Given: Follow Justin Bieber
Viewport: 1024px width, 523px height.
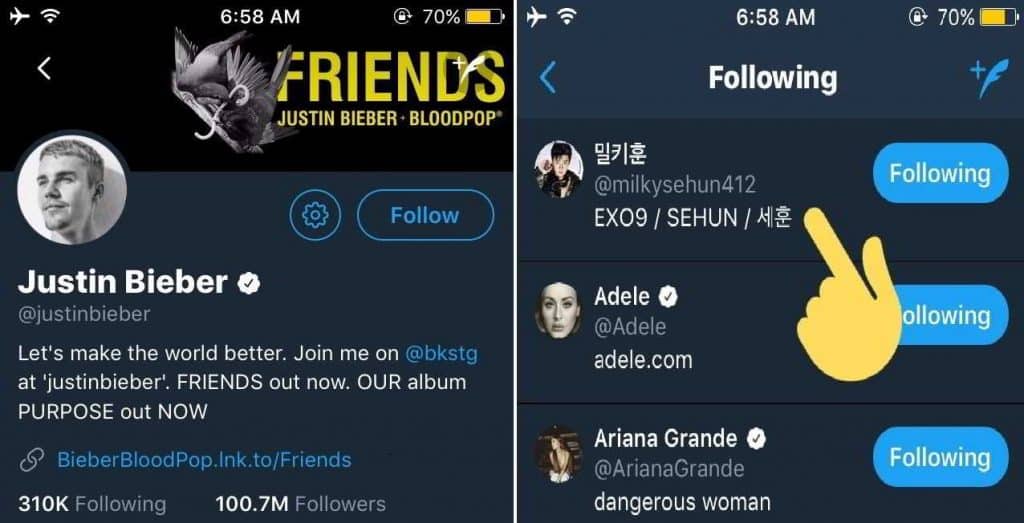Looking at the screenshot, I should pyautogui.click(x=425, y=215).
